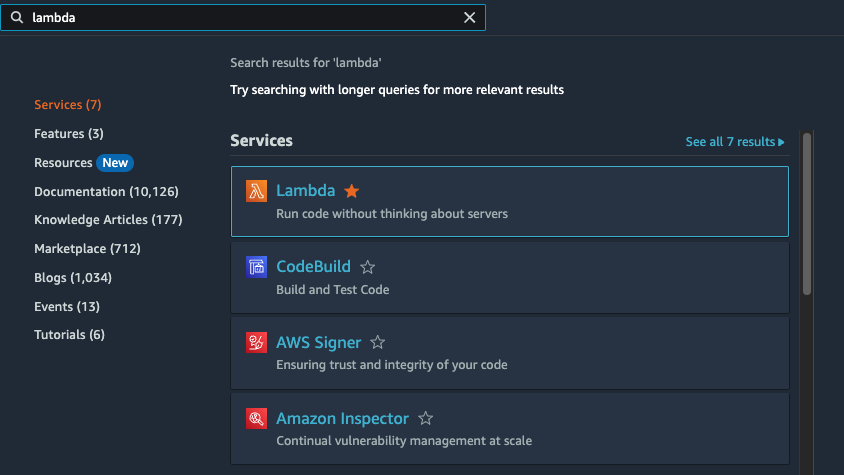Click the Amazon Inspector service icon
Screen dimensions: 844x475
click(x=256, y=418)
